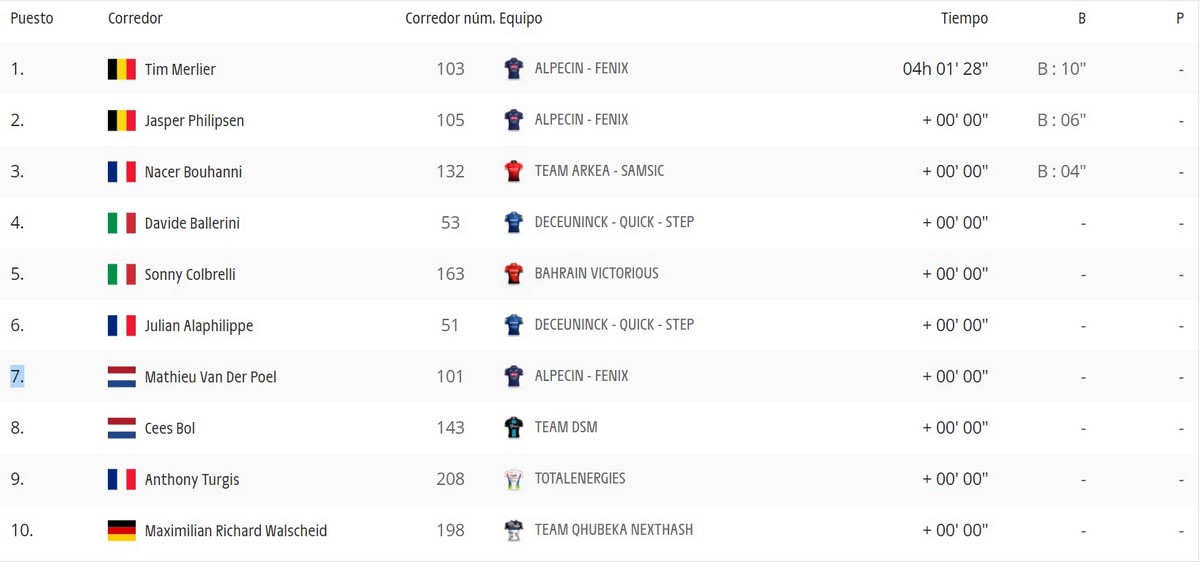Screen dimensions: 1200x562
Task: Open Mathieu Van Der Poel rider page
Action: [211, 377]
